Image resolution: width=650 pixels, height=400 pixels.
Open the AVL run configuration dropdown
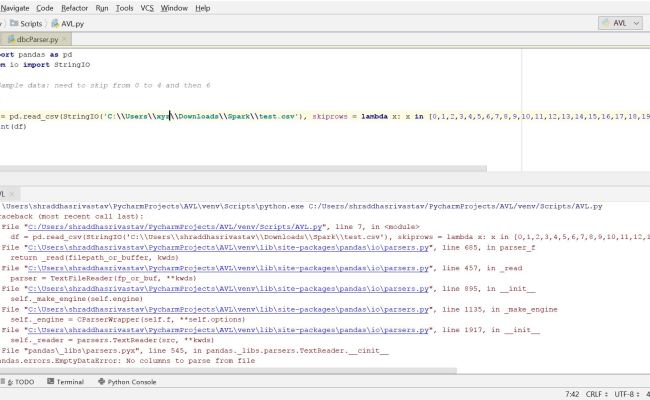(x=620, y=23)
